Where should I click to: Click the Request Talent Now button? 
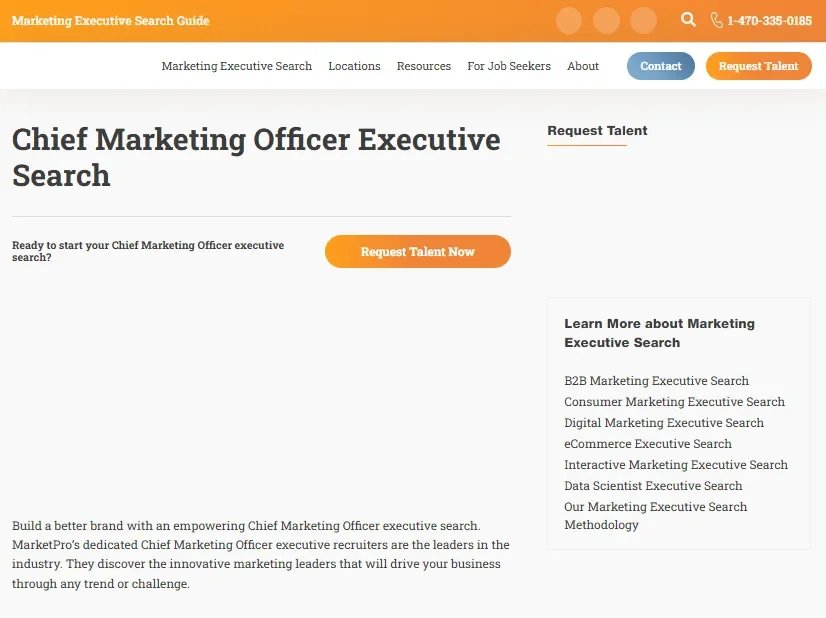(x=418, y=251)
